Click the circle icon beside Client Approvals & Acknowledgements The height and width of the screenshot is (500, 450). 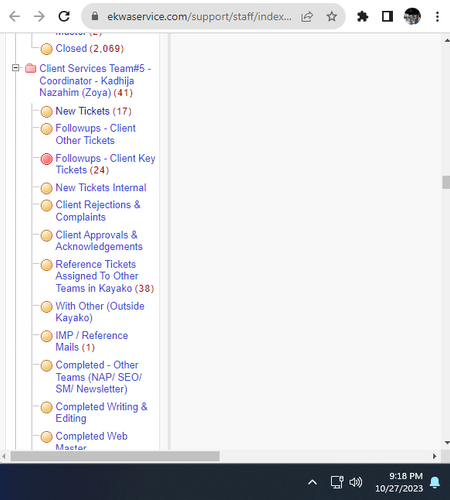coord(46,235)
